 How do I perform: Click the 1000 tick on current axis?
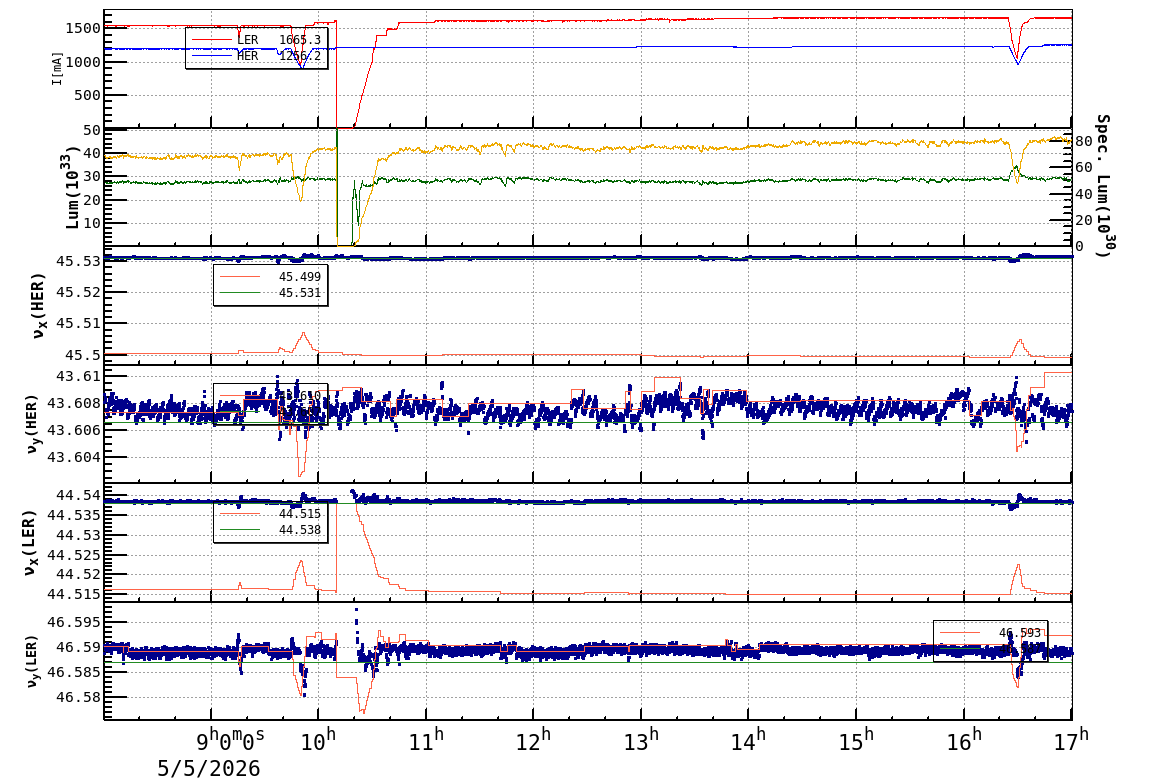(x=83, y=62)
